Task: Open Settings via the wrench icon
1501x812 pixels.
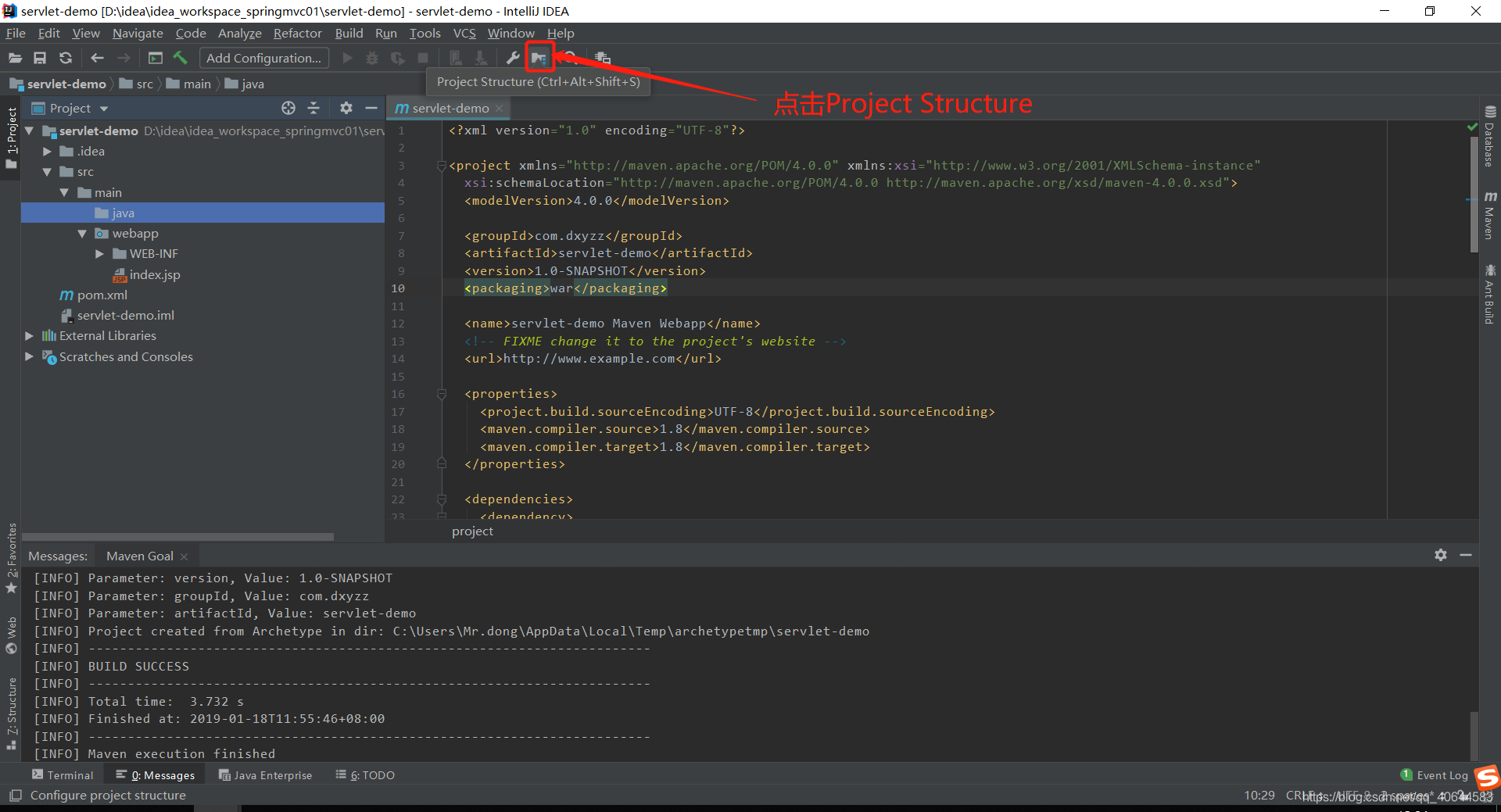Action: [513, 58]
